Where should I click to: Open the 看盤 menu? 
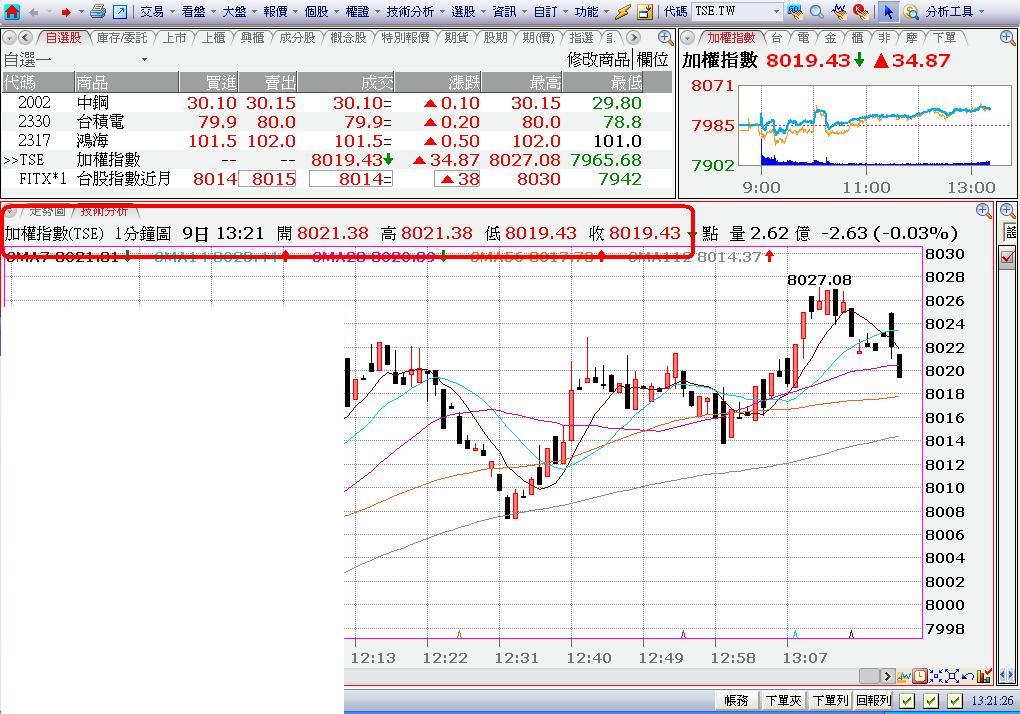point(193,12)
